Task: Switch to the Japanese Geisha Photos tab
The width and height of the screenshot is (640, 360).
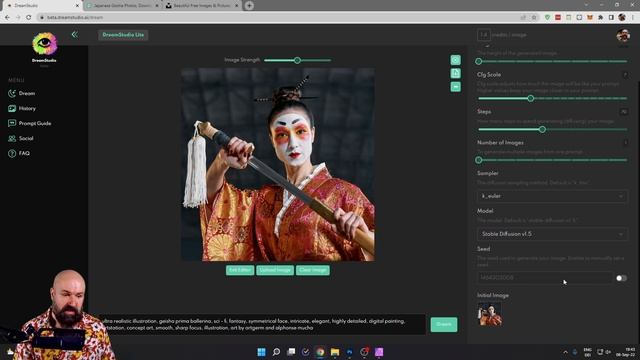Action: coord(123,6)
